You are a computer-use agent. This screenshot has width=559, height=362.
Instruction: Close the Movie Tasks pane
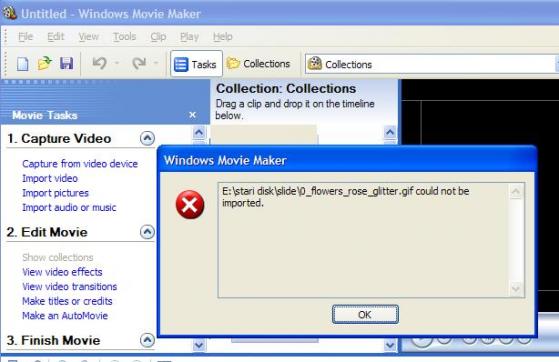click(193, 114)
